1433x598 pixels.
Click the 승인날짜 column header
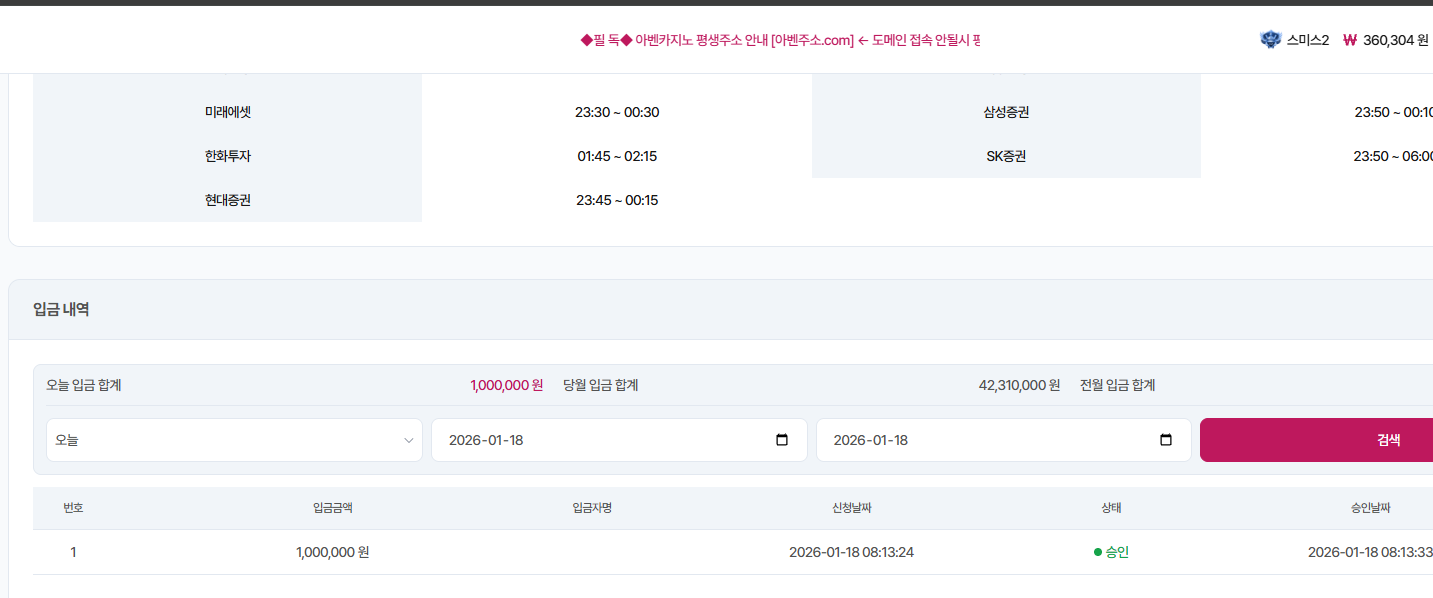click(x=1370, y=508)
